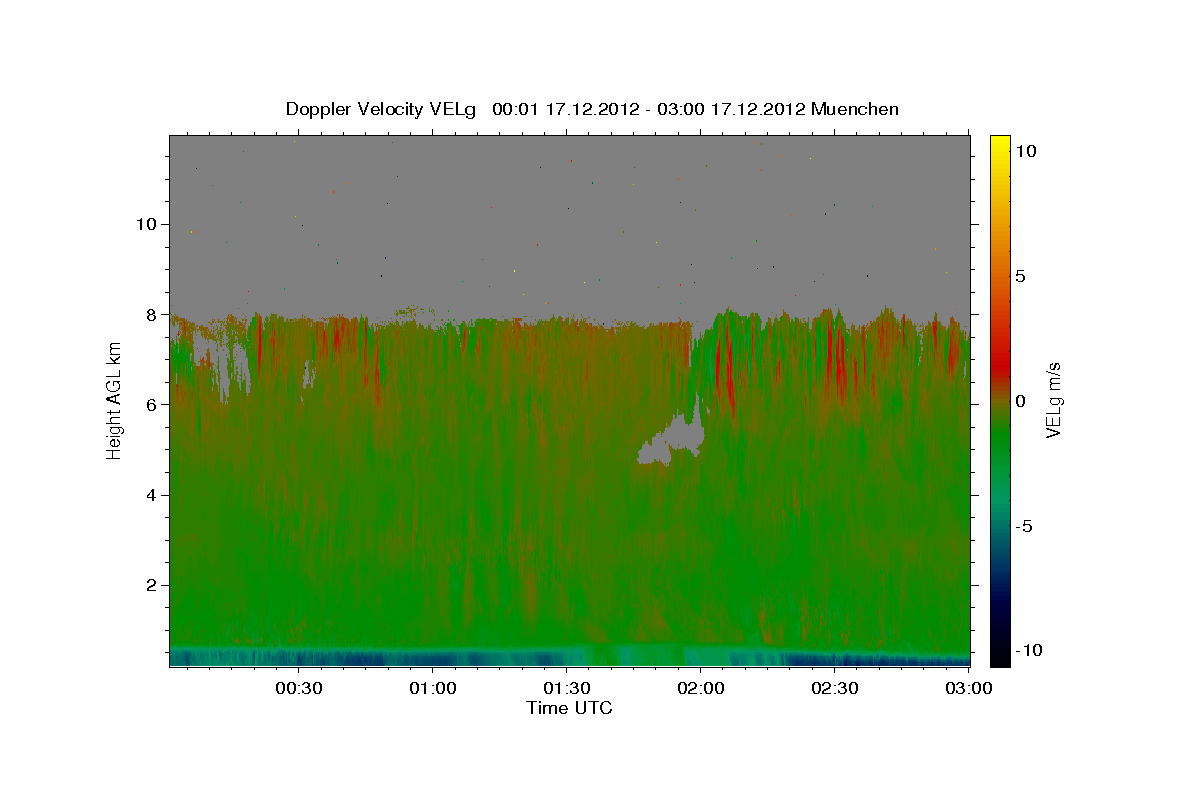Pick the yellow top of the colorbar

click(x=1000, y=145)
